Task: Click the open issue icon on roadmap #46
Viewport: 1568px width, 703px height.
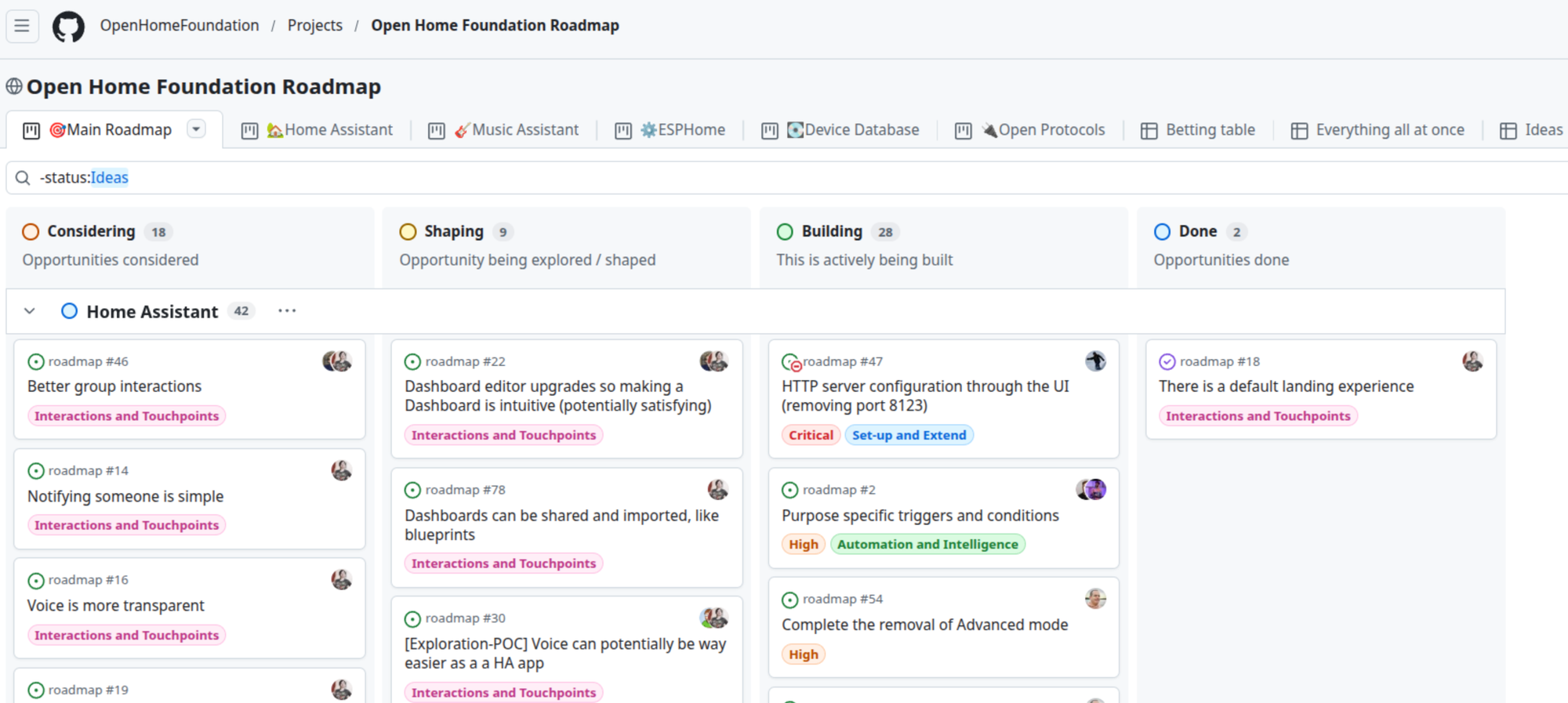Action: [36, 362]
